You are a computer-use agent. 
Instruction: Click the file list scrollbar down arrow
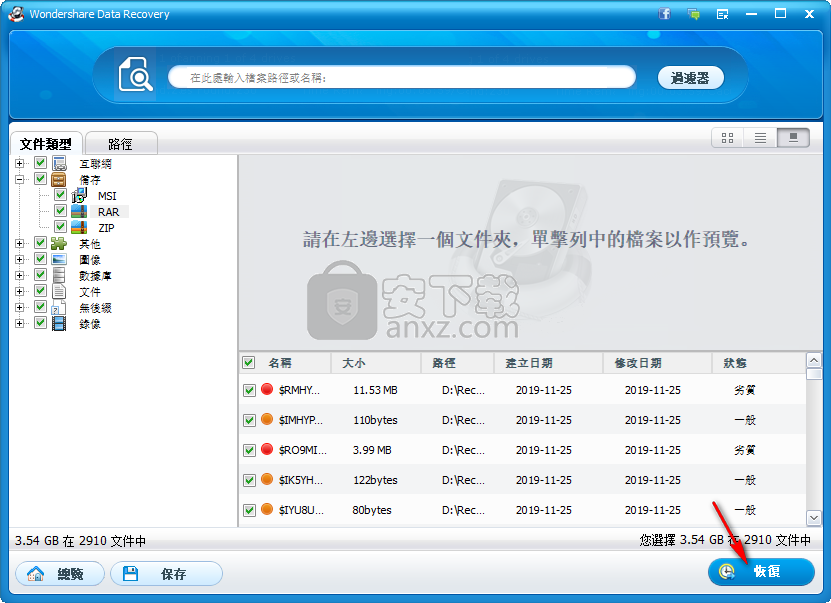[x=814, y=517]
